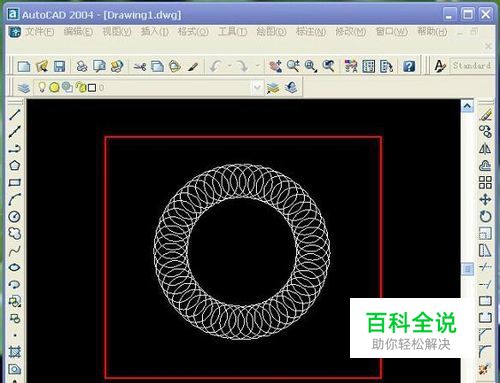Toggle layer 0 freeze sun icon

54,88
